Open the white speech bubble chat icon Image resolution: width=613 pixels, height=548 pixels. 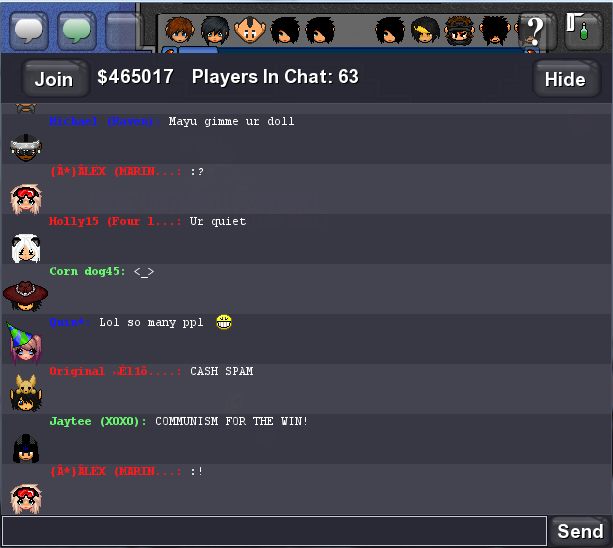tap(29, 31)
